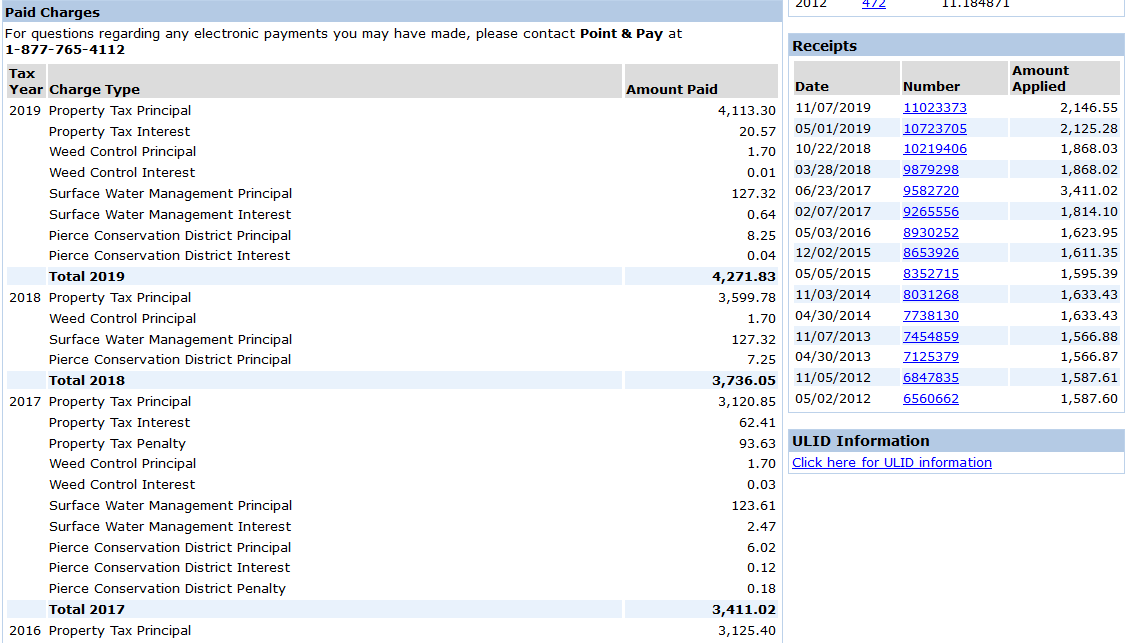Screen dimensions: 1131x643
Task: Open receipt number 6560662
Action: tap(930, 398)
